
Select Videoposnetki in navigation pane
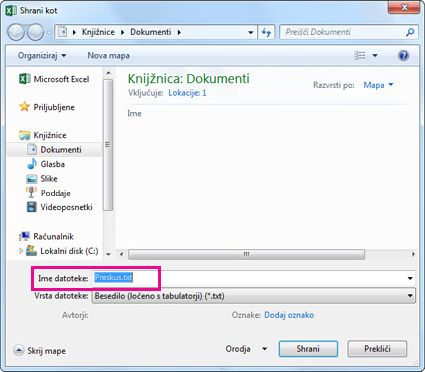click(66, 207)
